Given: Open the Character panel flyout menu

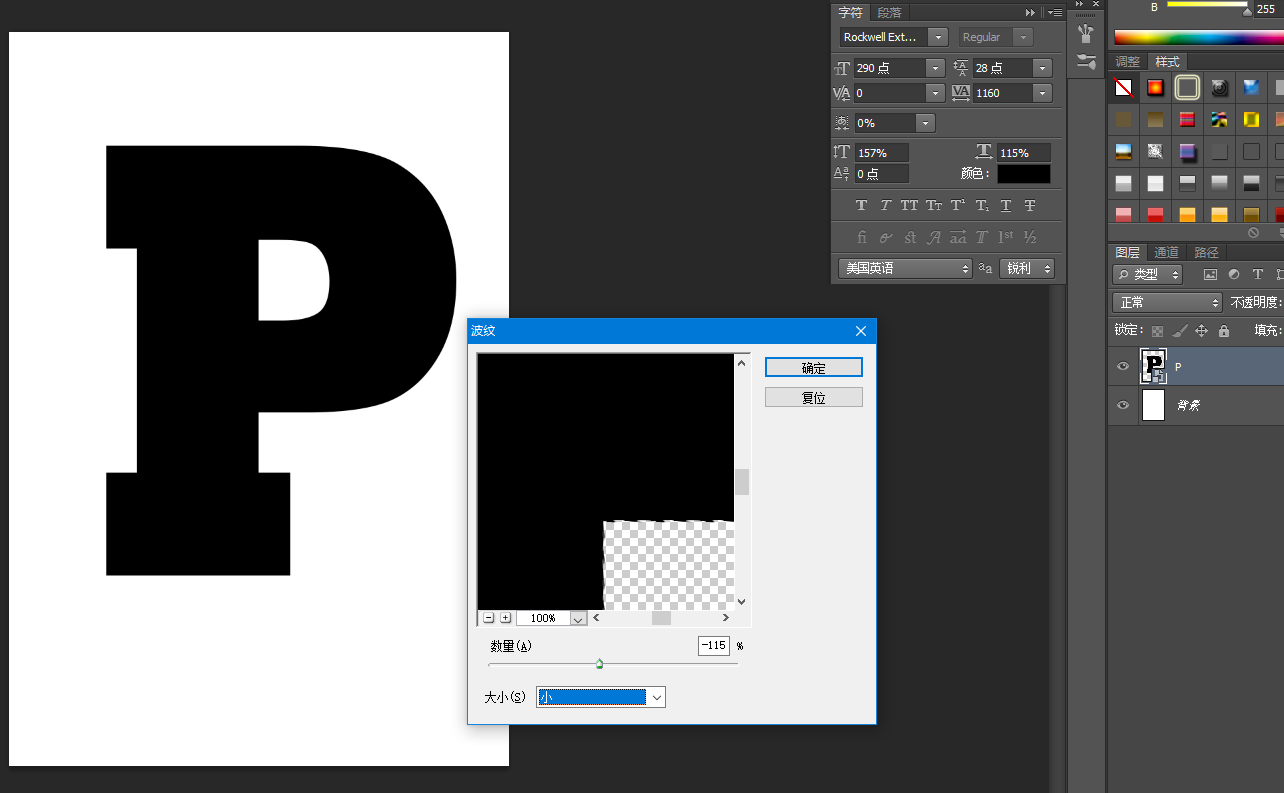Looking at the screenshot, I should point(1054,12).
